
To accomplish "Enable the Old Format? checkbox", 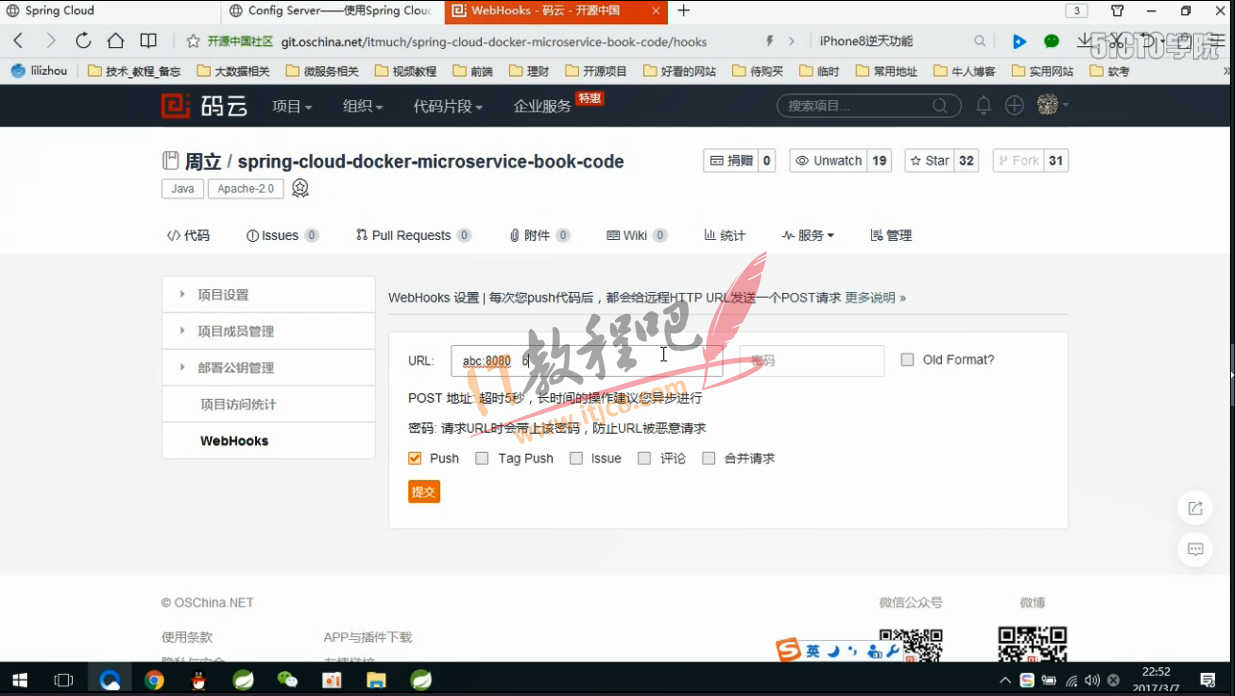I will (x=907, y=360).
